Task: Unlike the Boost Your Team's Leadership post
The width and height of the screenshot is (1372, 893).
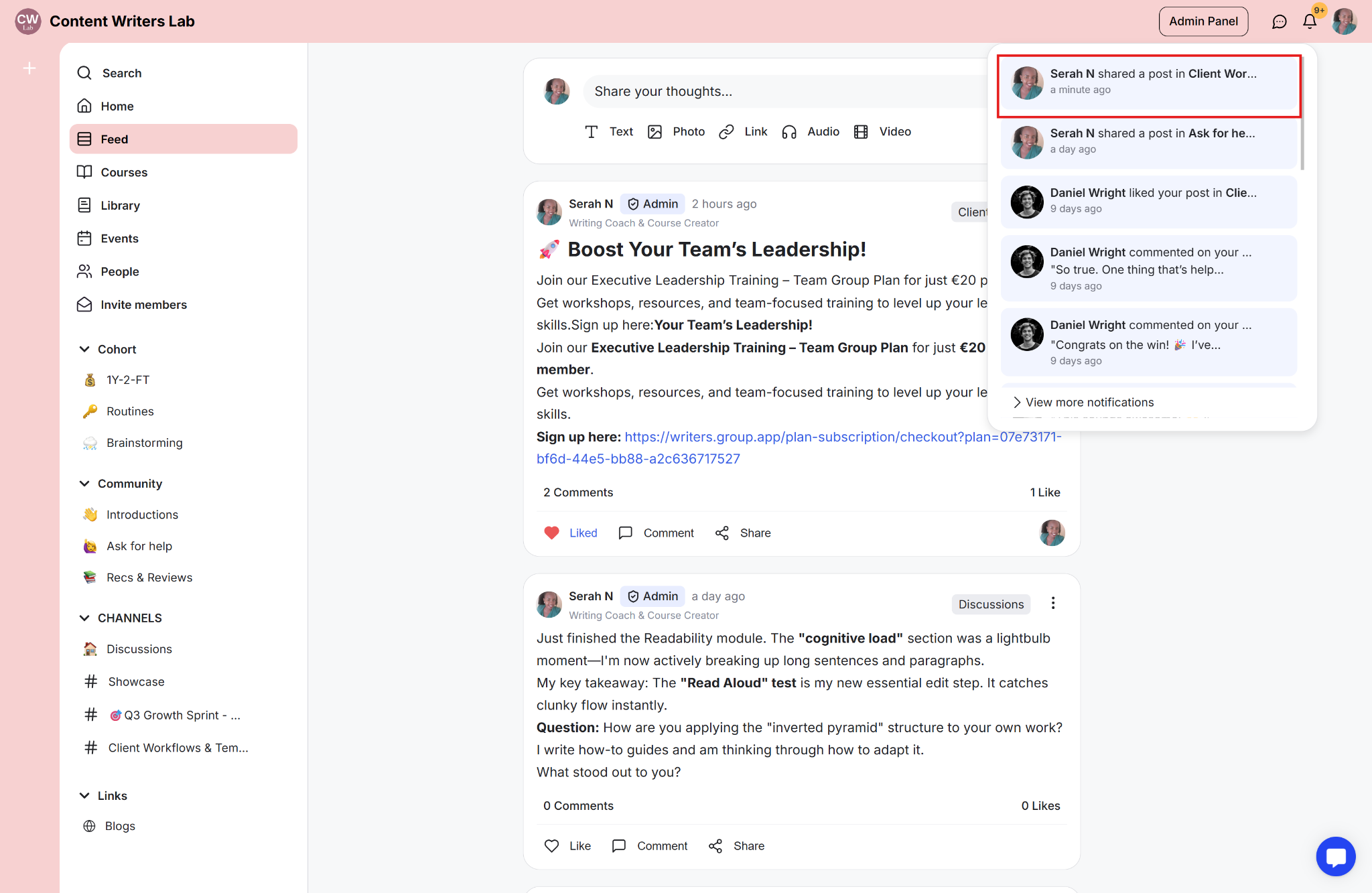Action: 570,533
